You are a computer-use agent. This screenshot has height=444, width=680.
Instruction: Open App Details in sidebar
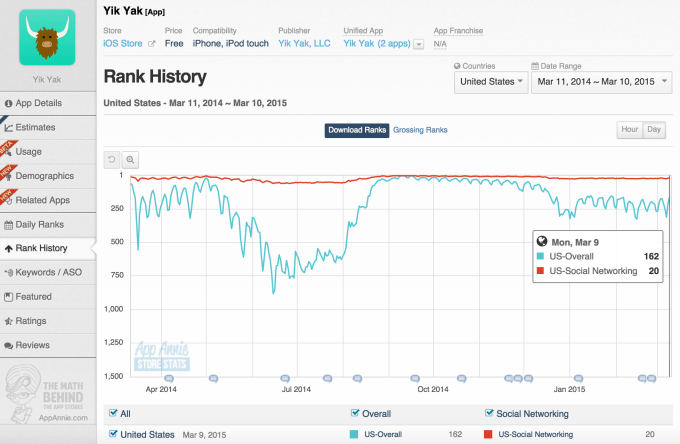coord(48,103)
